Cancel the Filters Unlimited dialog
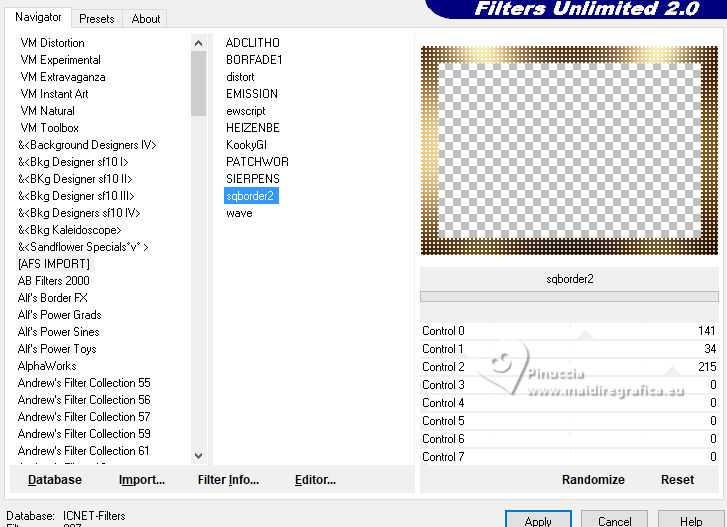 coord(614,521)
